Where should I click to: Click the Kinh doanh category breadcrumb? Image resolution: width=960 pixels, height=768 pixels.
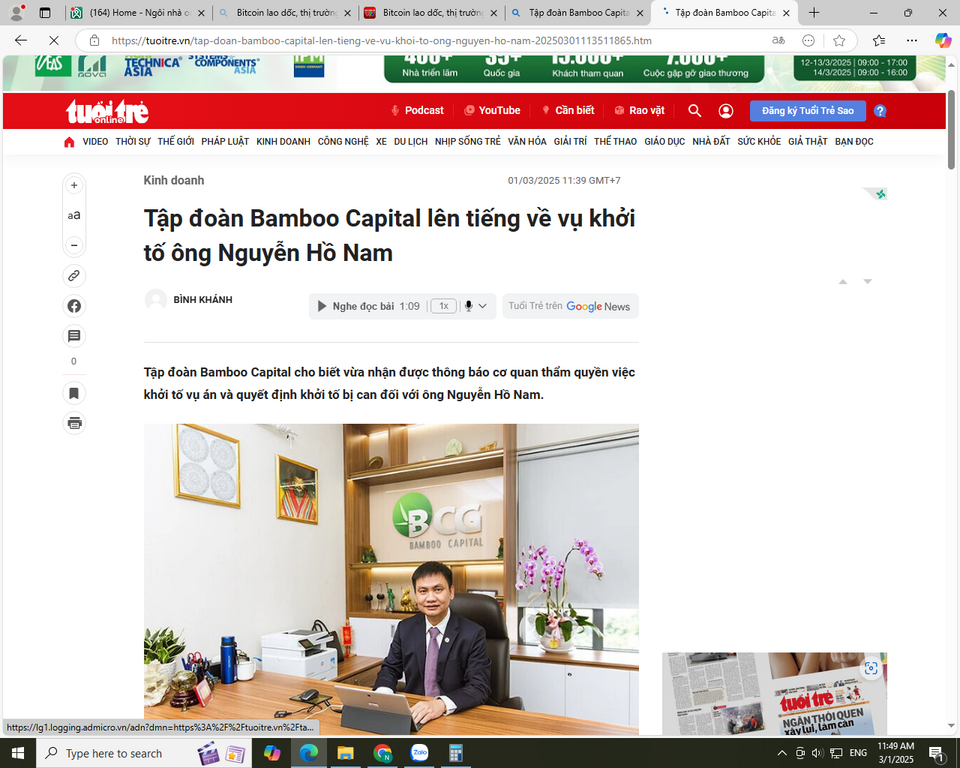[174, 181]
